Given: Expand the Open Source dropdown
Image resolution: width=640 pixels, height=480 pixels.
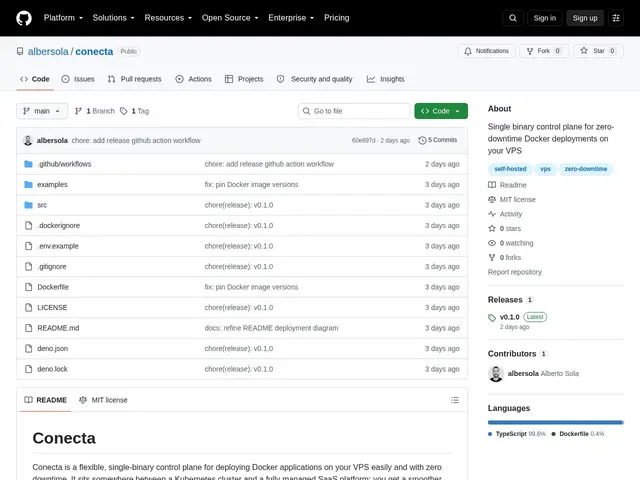Looking at the screenshot, I should [x=230, y=18].
